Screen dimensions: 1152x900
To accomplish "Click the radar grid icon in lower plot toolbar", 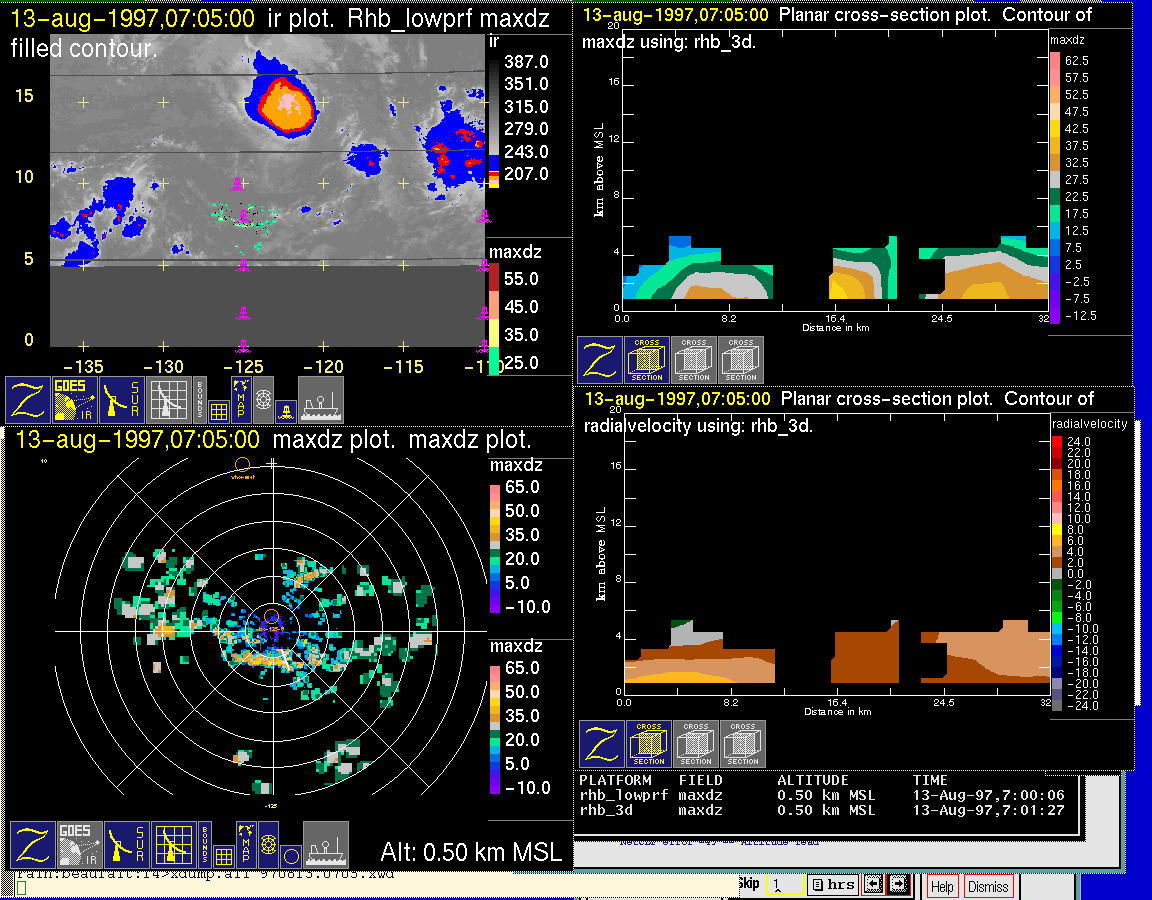I will point(173,845).
